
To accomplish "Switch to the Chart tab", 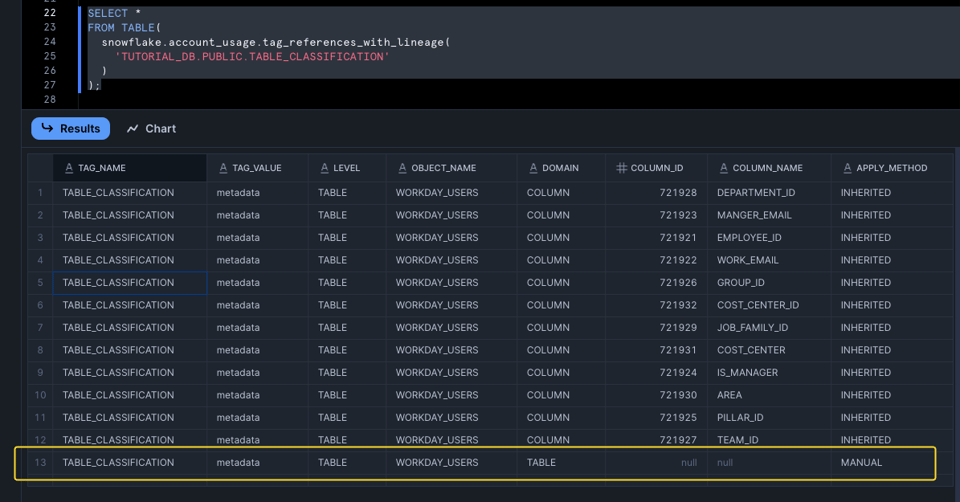I will (151, 129).
